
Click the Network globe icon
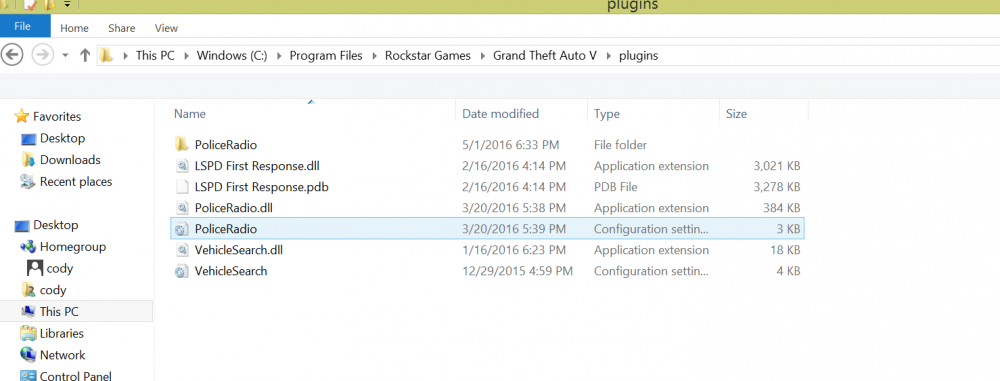(28, 355)
